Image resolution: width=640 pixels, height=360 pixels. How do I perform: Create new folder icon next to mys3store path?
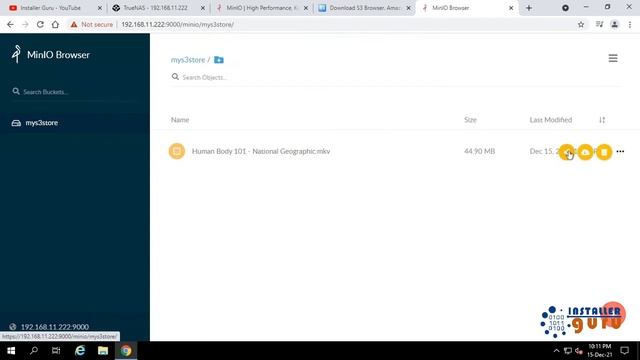[219, 60]
